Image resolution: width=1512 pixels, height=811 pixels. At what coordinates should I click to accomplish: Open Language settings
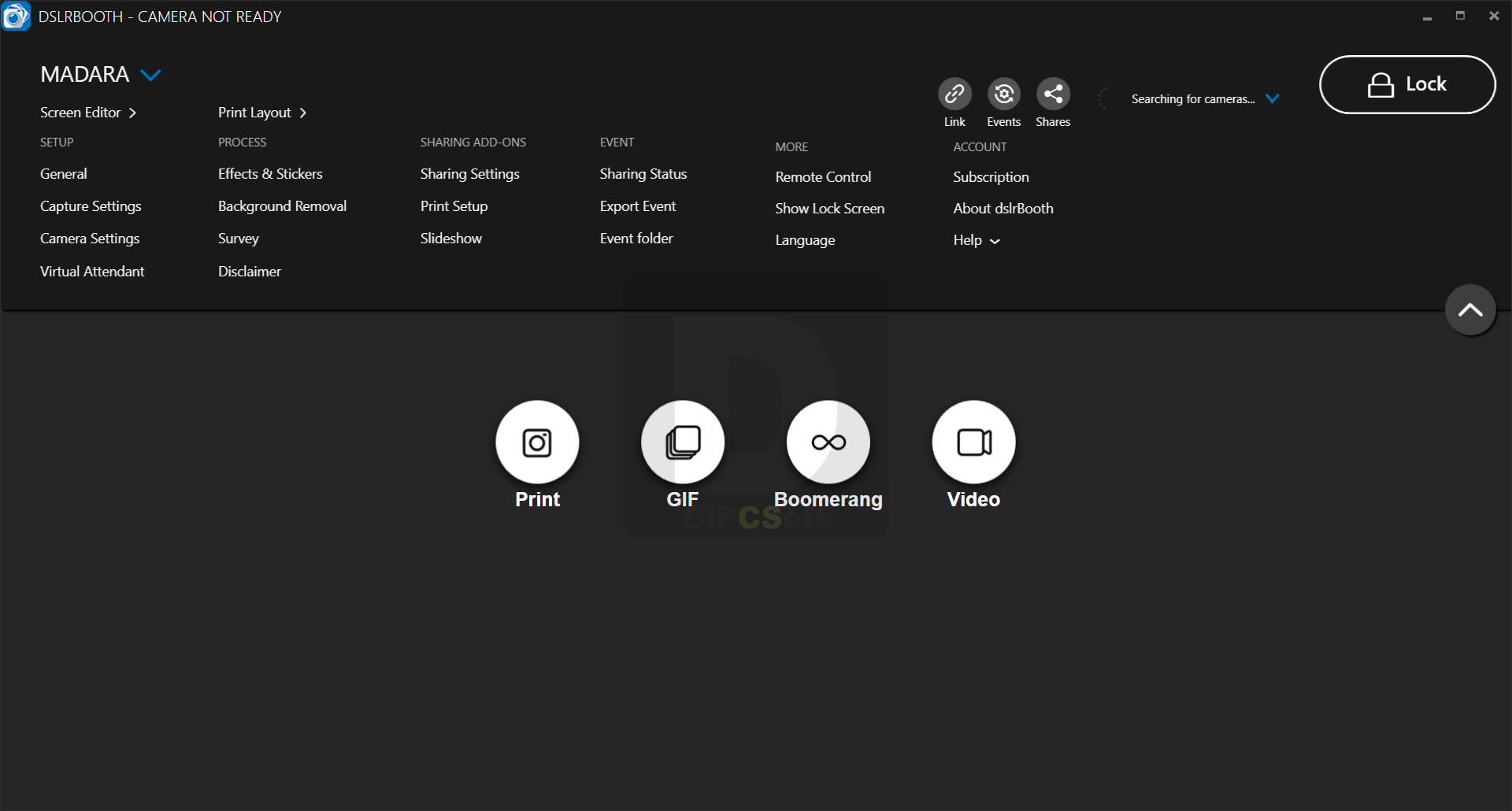805,240
